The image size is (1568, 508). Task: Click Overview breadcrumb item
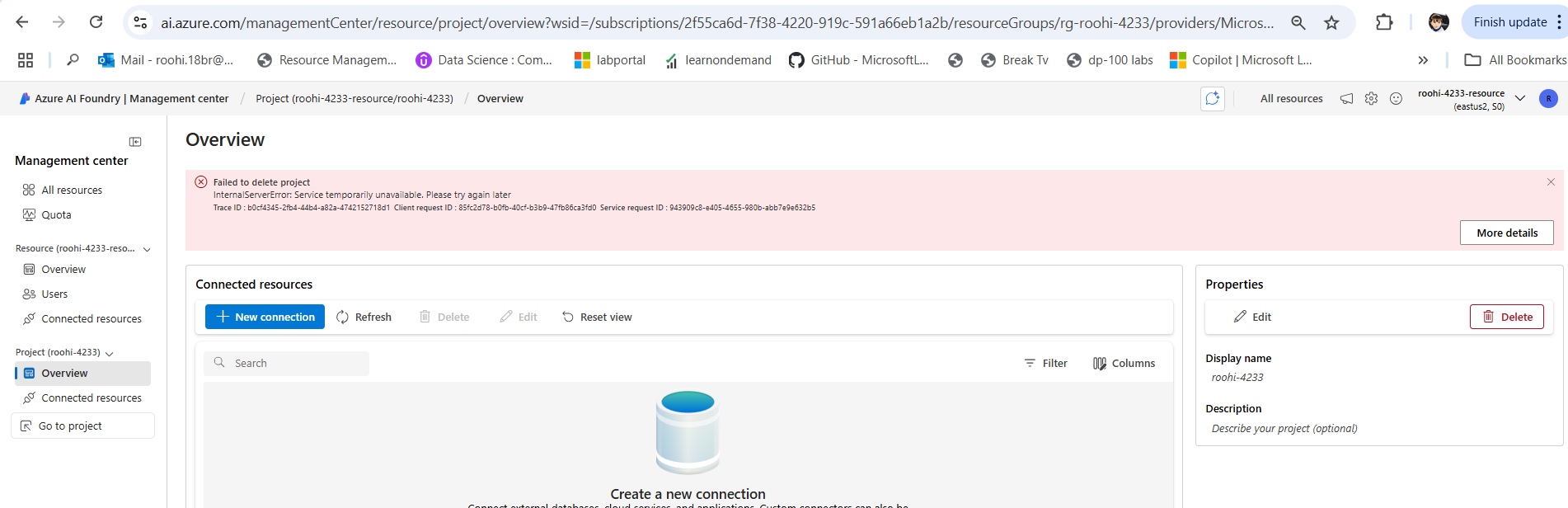pos(500,98)
